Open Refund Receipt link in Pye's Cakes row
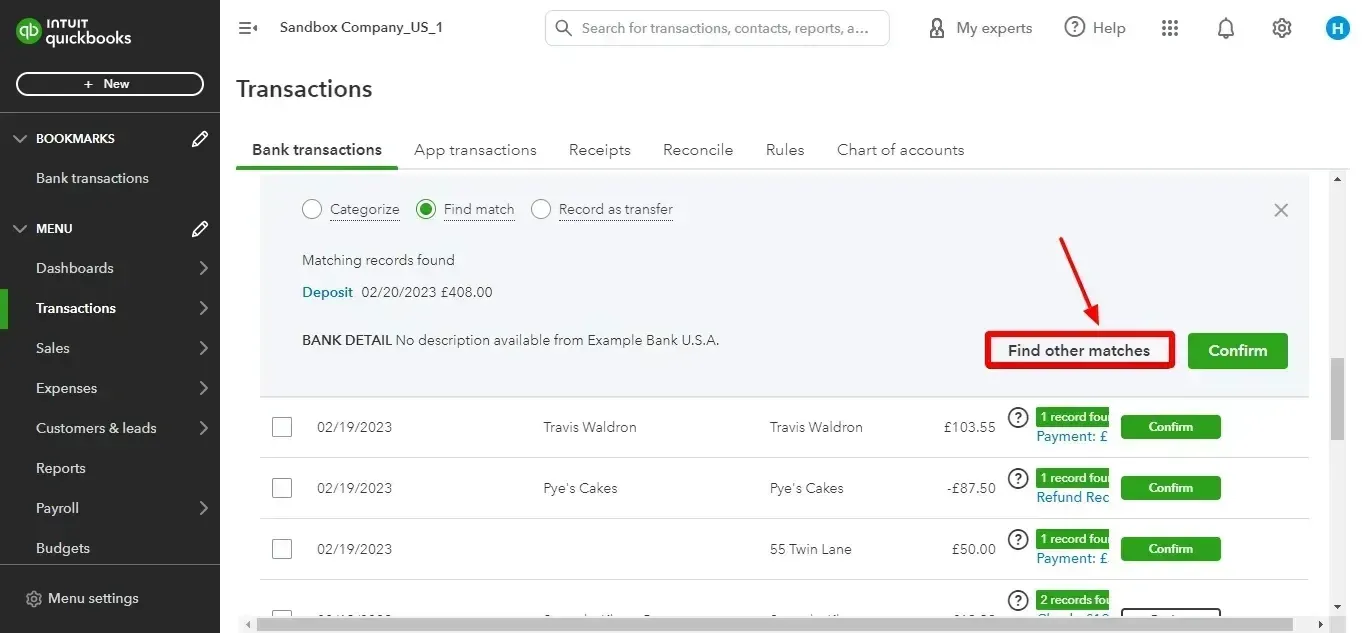 point(1072,497)
